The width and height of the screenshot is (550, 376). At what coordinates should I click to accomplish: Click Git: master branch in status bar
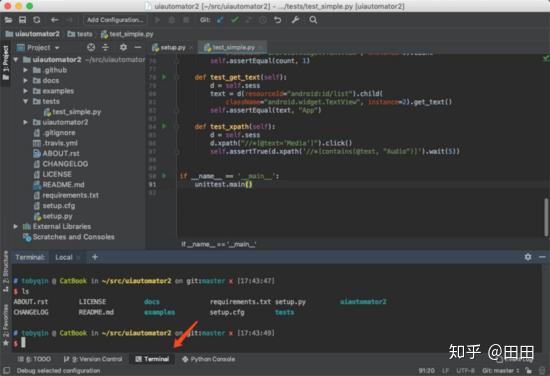click(x=501, y=370)
